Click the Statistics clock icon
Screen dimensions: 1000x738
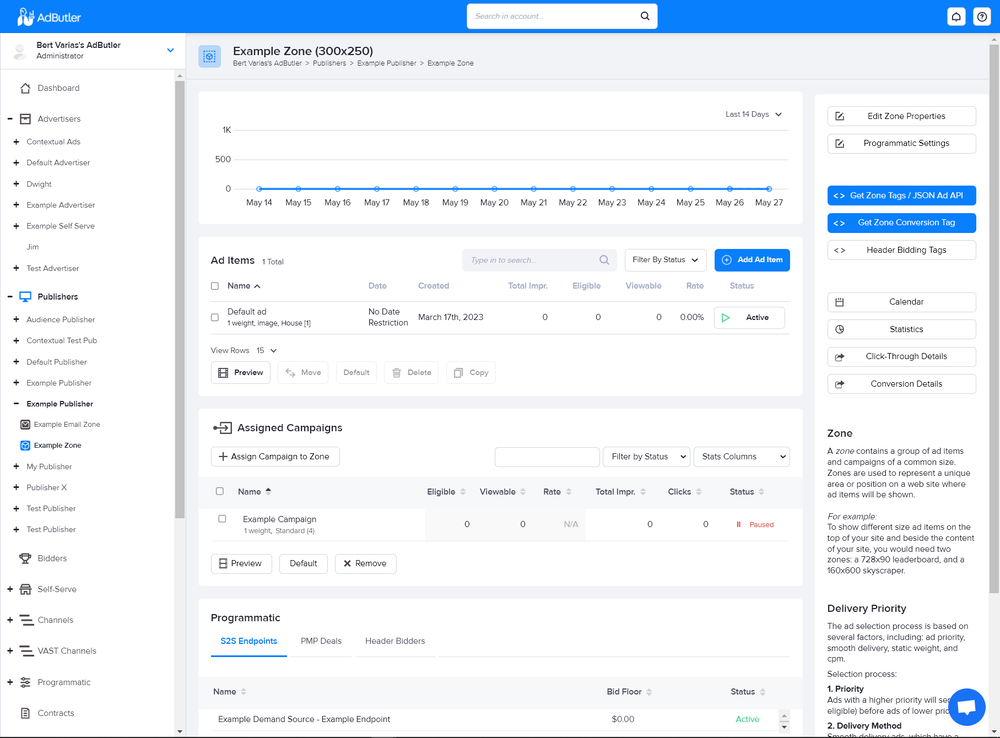pos(839,329)
